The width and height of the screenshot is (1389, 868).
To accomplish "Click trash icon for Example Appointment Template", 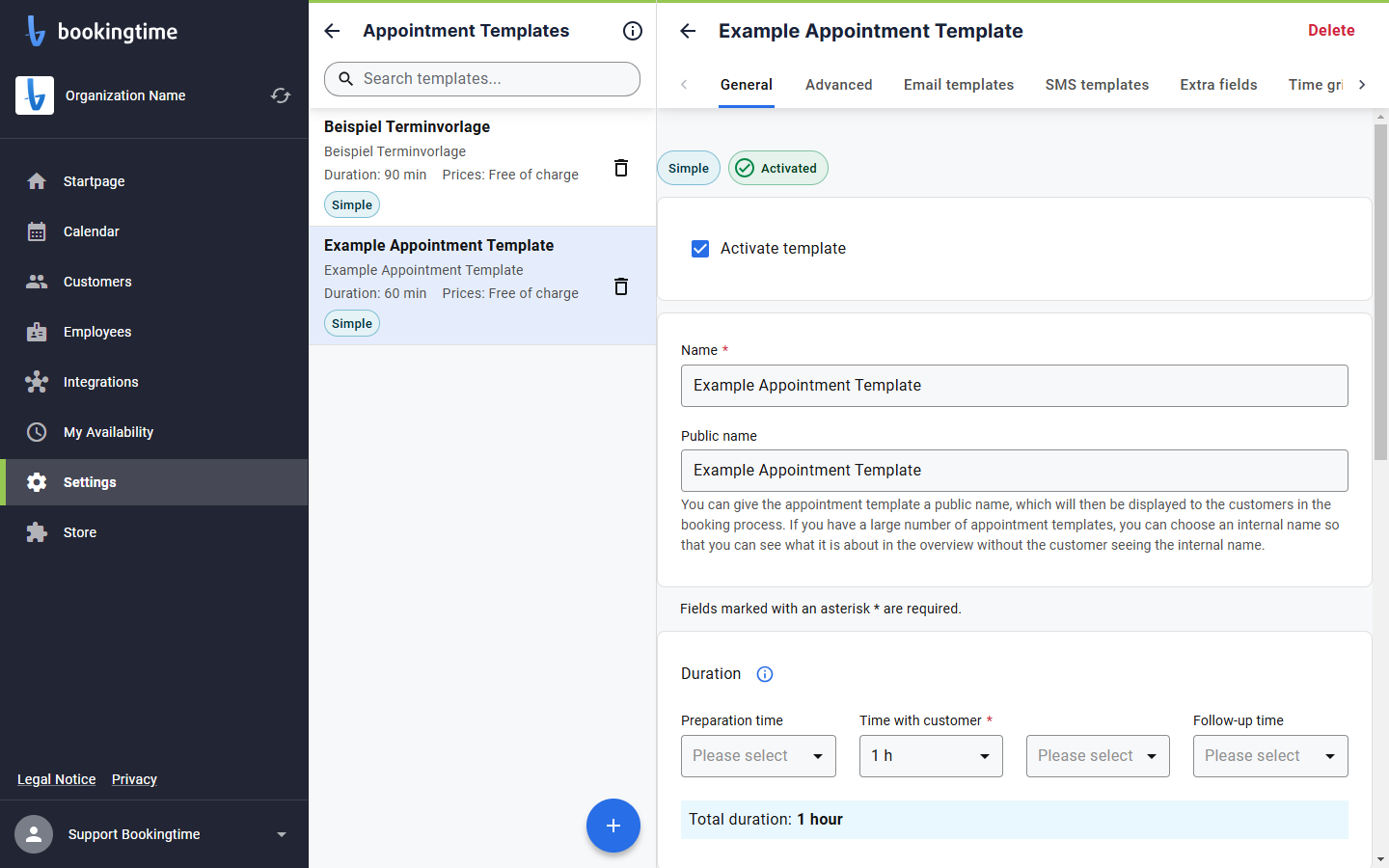I will pos(621,286).
